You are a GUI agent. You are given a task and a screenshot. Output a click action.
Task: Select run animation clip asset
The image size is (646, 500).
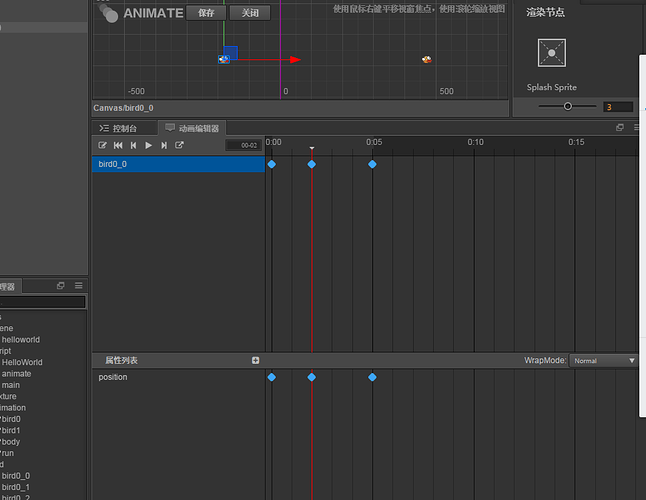tap(7, 453)
